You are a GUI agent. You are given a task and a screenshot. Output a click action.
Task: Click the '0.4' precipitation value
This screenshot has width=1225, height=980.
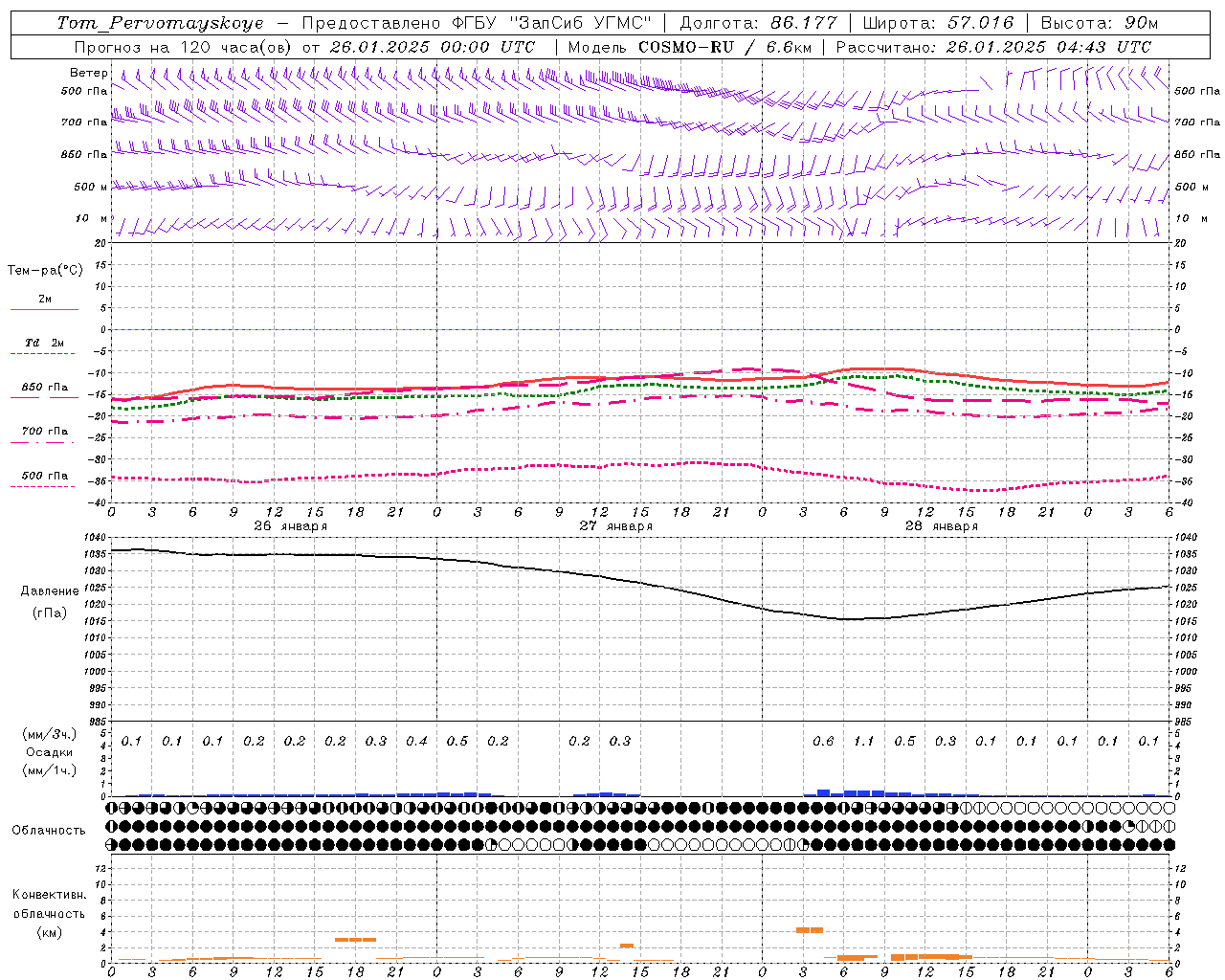(x=416, y=742)
